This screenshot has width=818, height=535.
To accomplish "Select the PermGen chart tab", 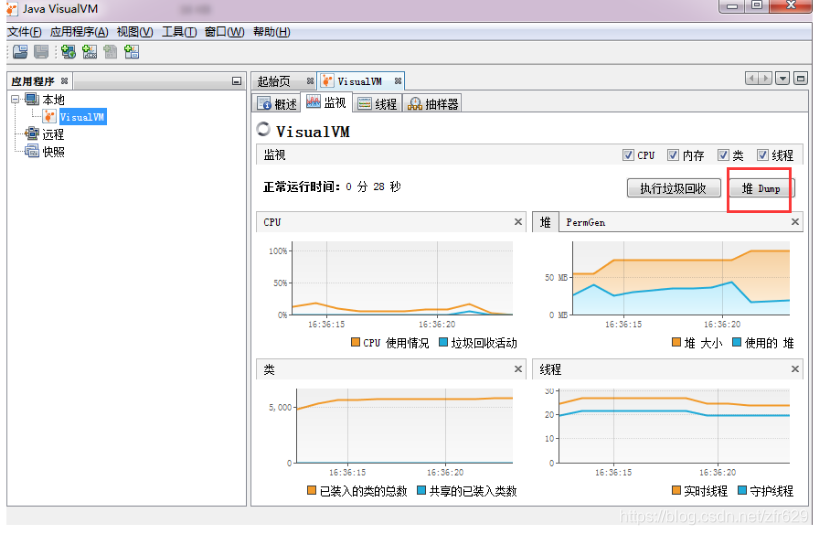I will click(x=585, y=223).
